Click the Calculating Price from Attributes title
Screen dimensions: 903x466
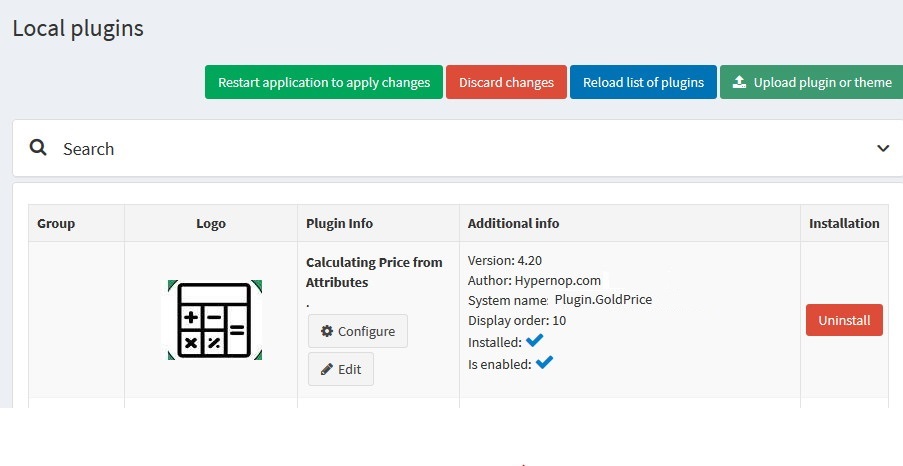(374, 272)
